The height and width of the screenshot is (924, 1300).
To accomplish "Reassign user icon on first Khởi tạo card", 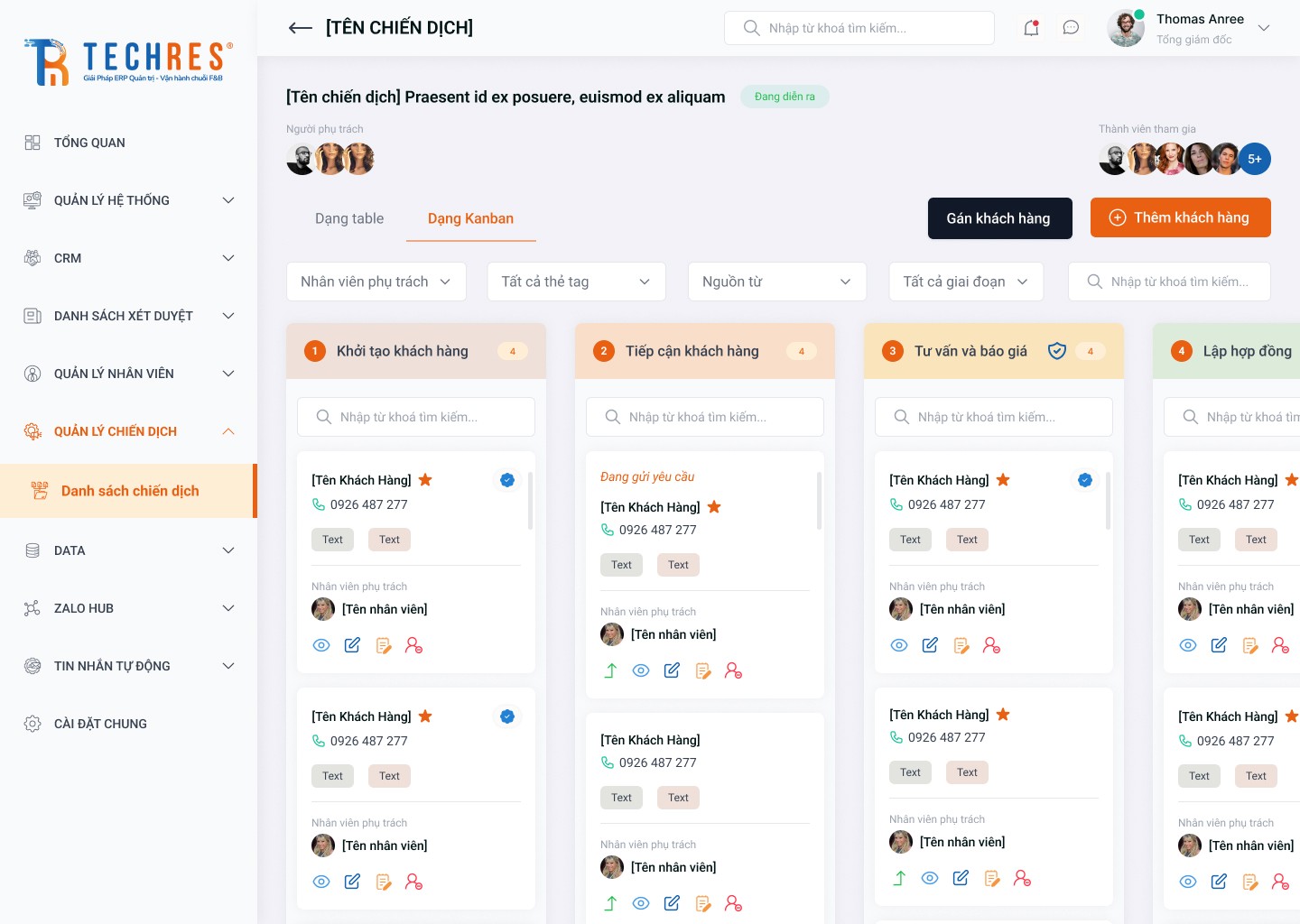I will click(x=413, y=645).
